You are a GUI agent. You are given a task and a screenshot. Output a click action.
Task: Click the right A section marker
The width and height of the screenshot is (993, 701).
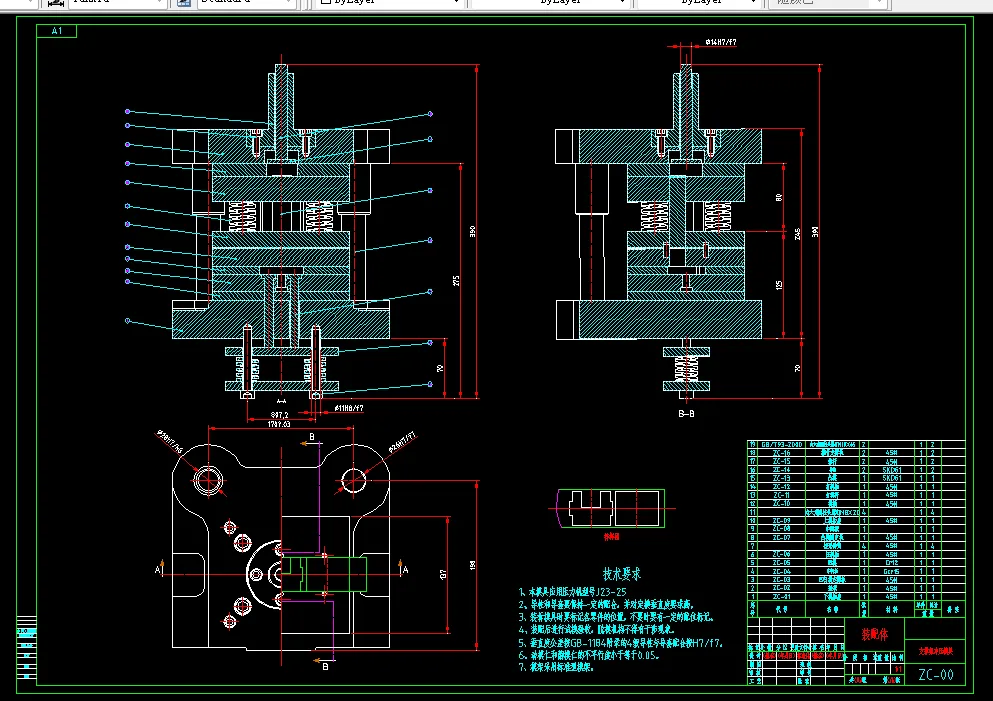point(405,570)
